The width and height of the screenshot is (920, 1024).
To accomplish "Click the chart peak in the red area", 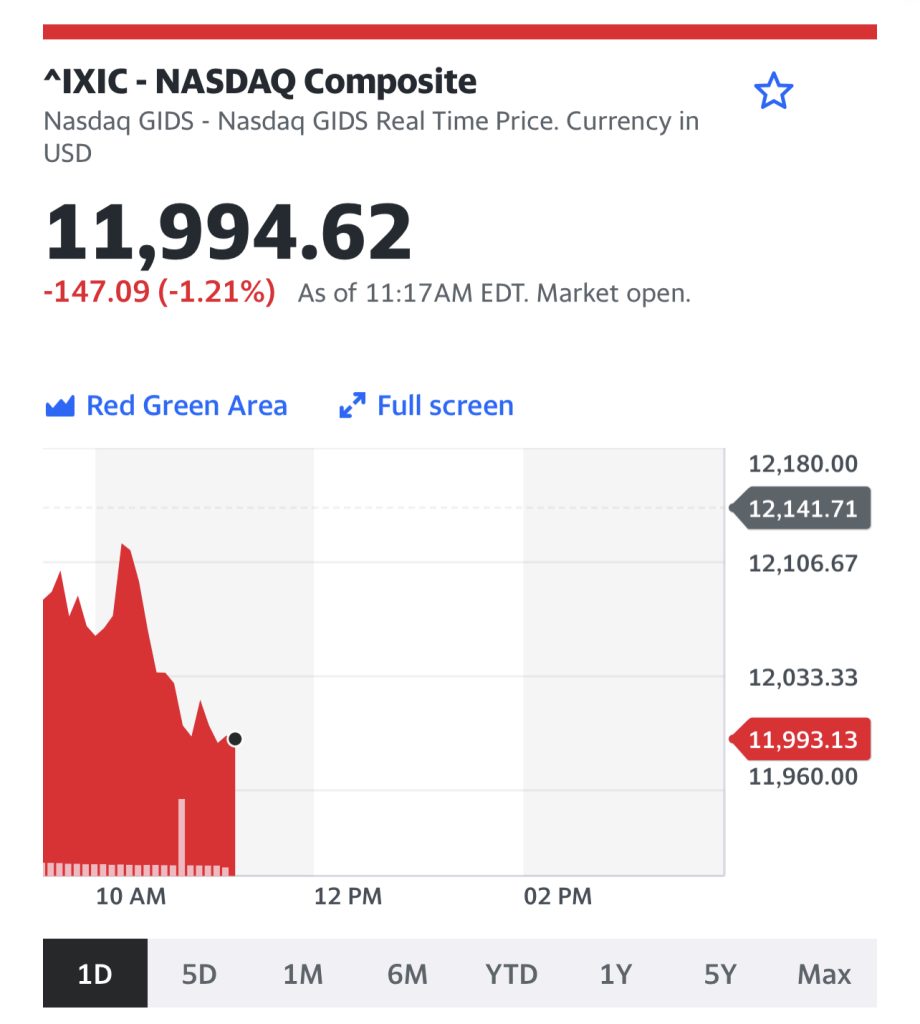I will pos(123,545).
